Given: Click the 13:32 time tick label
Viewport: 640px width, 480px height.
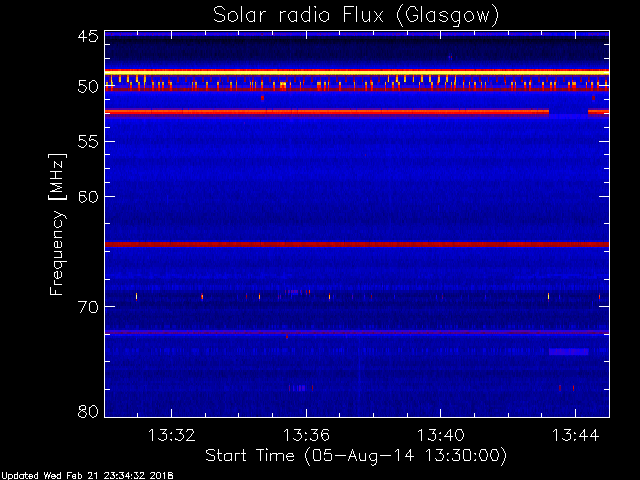Looking at the screenshot, I should pyautogui.click(x=171, y=435).
